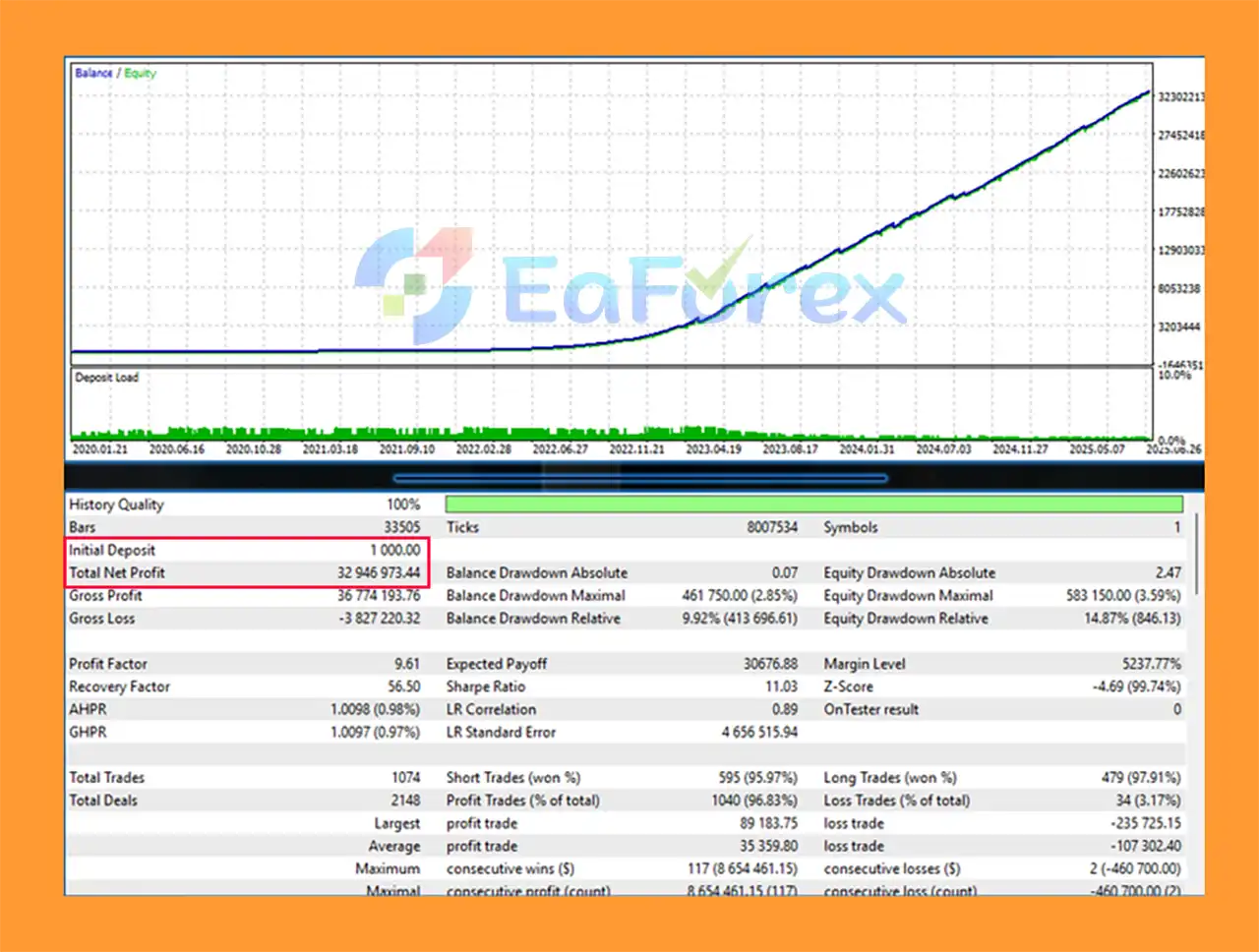Click the Balance legend label on the chart

93,73
